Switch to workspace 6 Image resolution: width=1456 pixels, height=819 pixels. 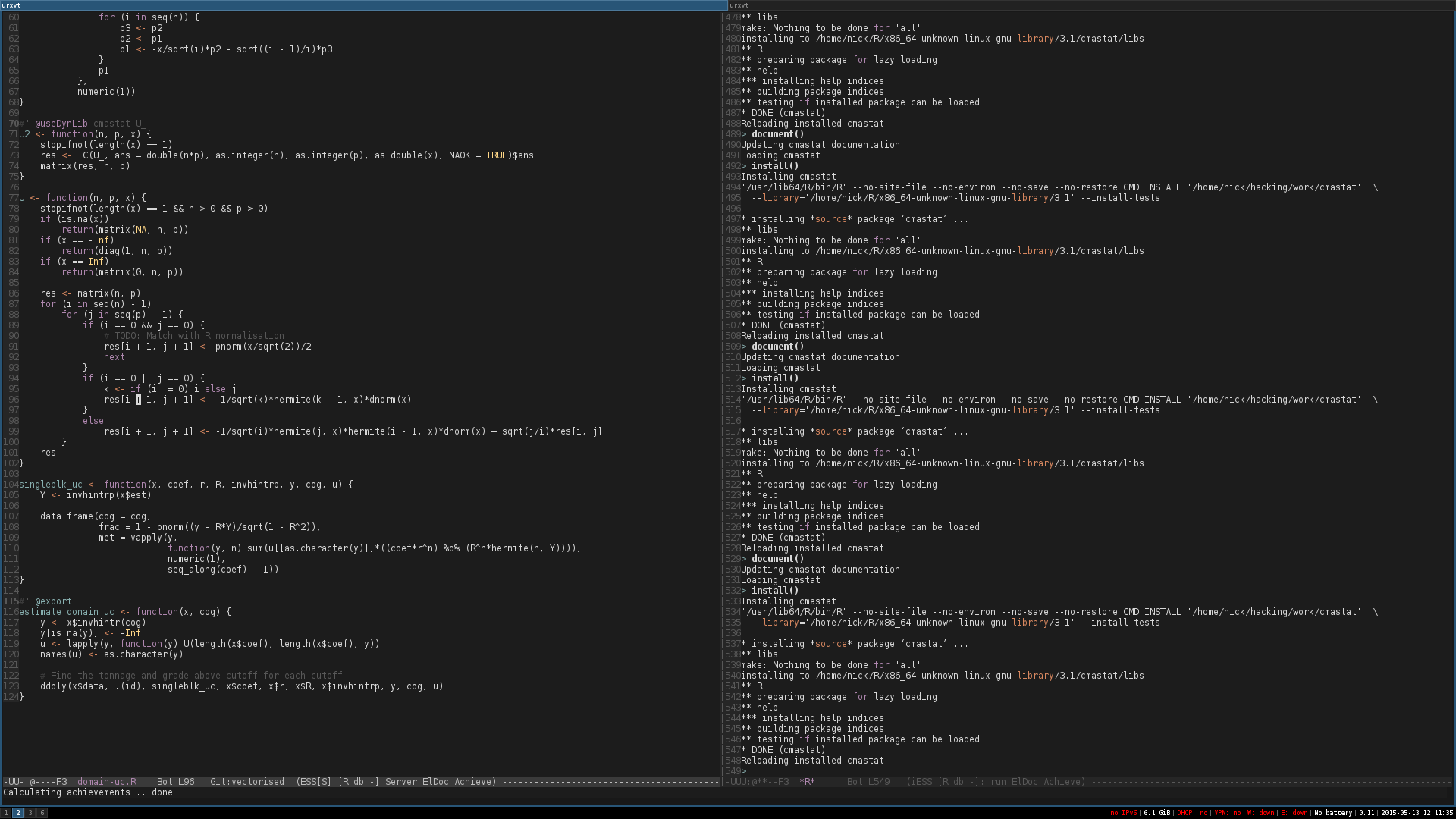[42, 813]
